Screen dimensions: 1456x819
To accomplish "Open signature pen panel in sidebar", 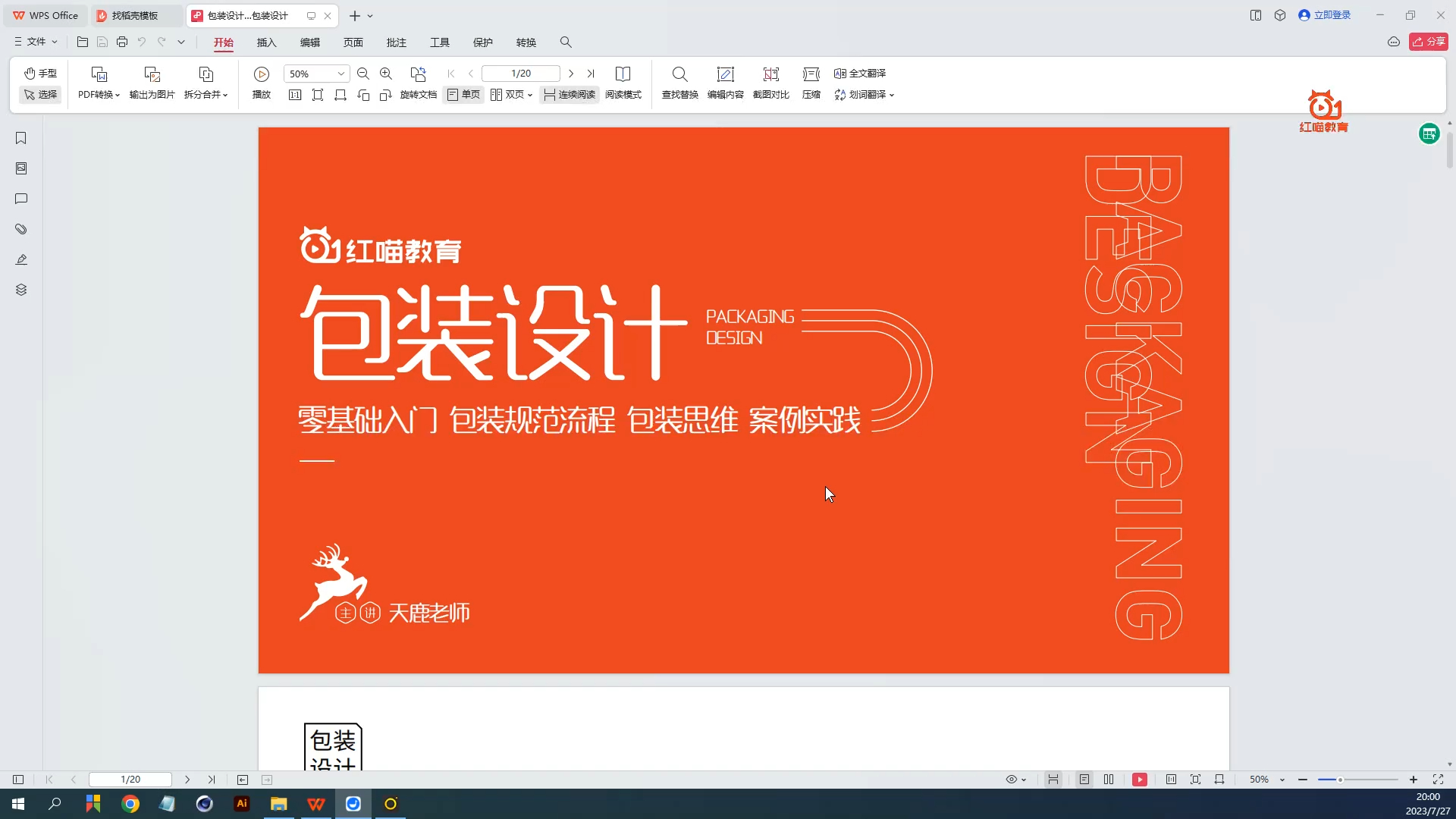I will (x=21, y=259).
